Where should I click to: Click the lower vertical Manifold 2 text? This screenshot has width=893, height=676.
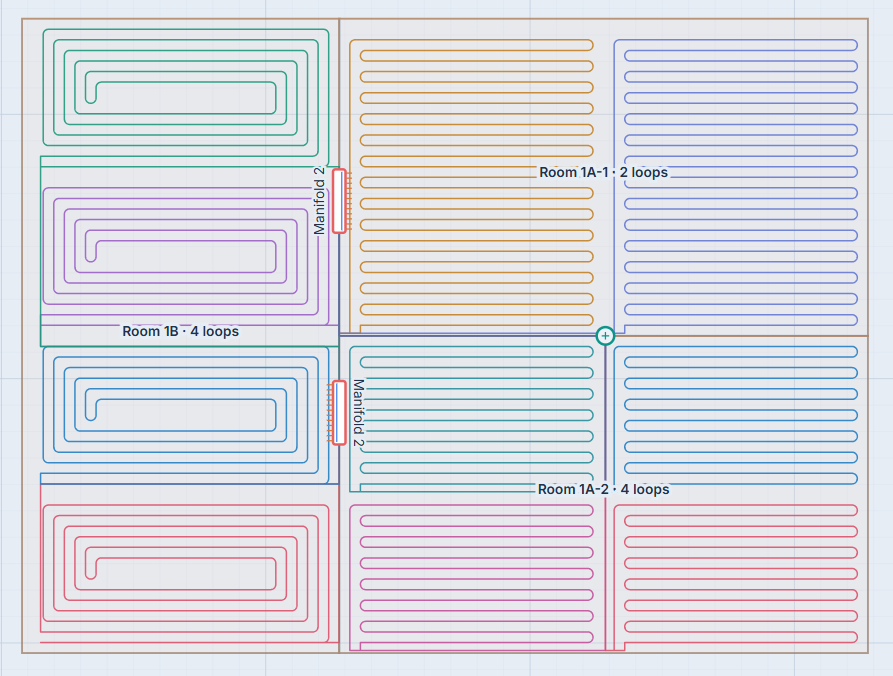(x=358, y=413)
